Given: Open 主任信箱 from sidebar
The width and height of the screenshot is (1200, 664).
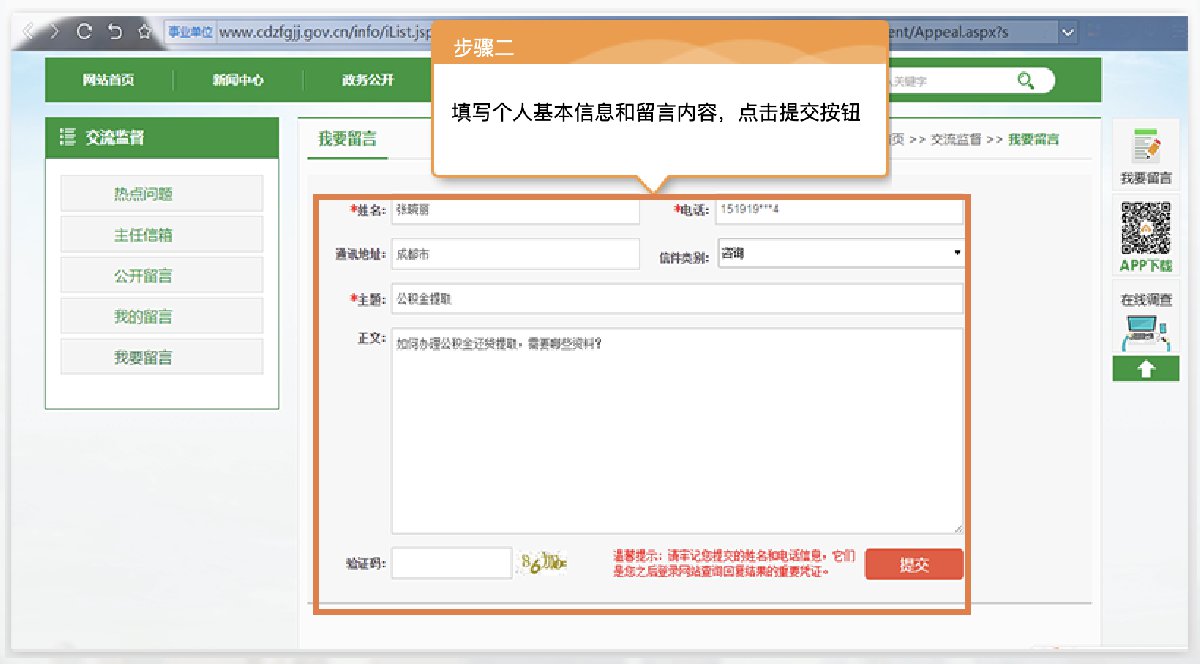Looking at the screenshot, I should click(x=162, y=235).
